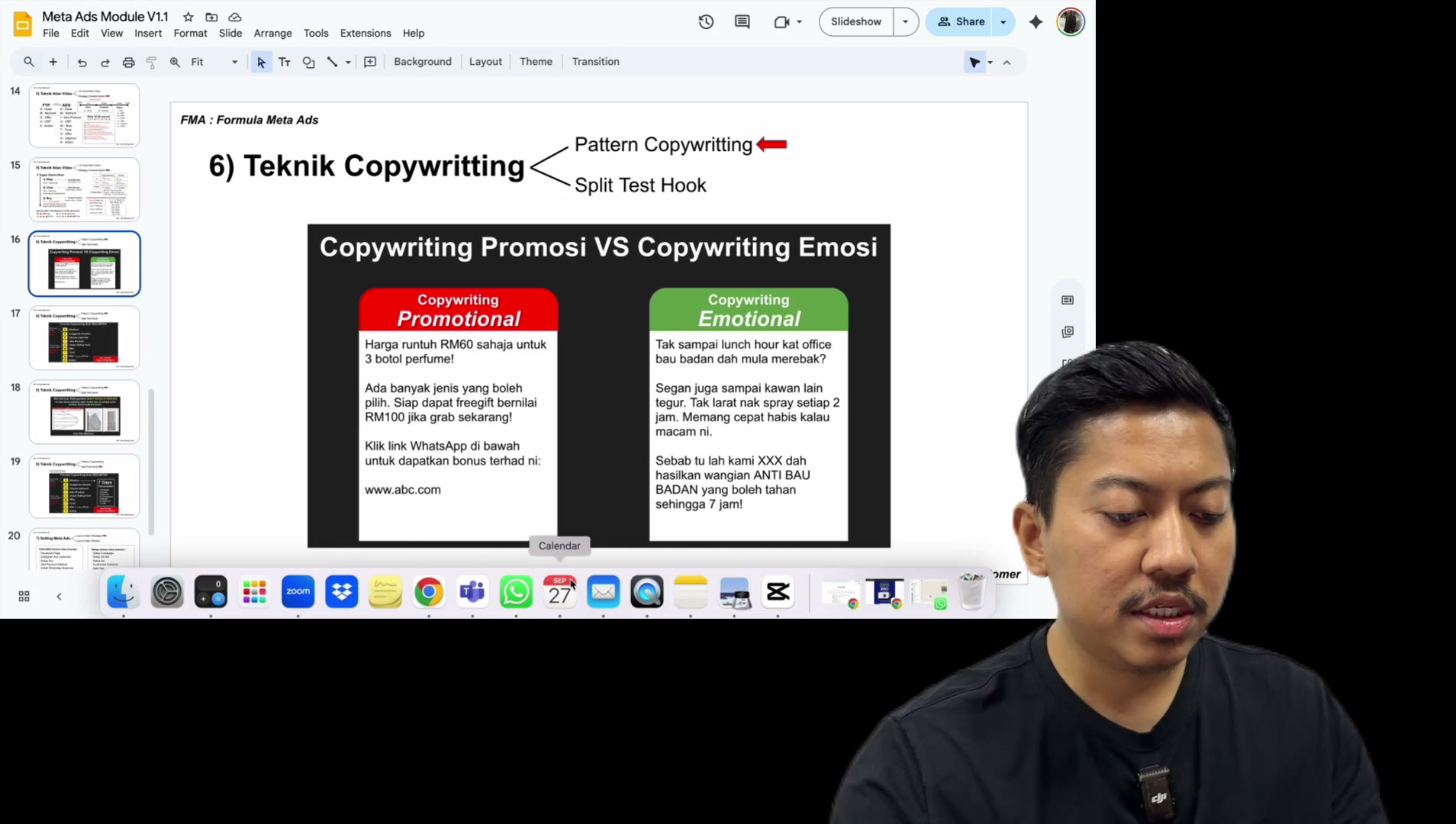Open the Fit zoom level dropdown
The image size is (1456, 824).
point(215,62)
